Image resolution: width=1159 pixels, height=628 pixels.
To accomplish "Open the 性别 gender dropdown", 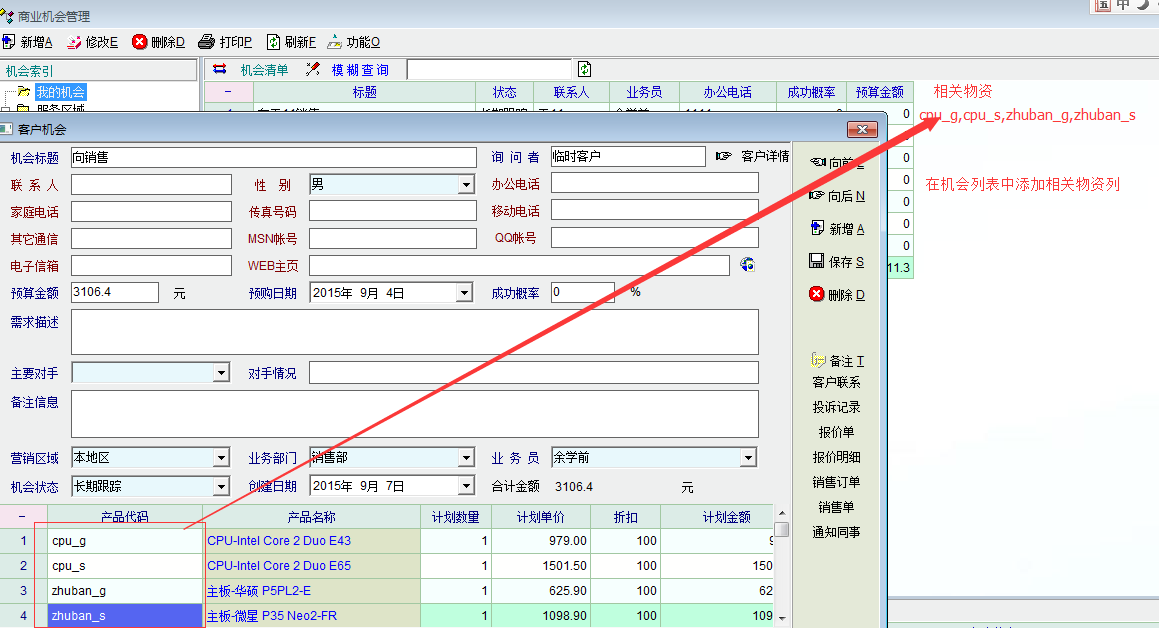I will (x=465, y=185).
